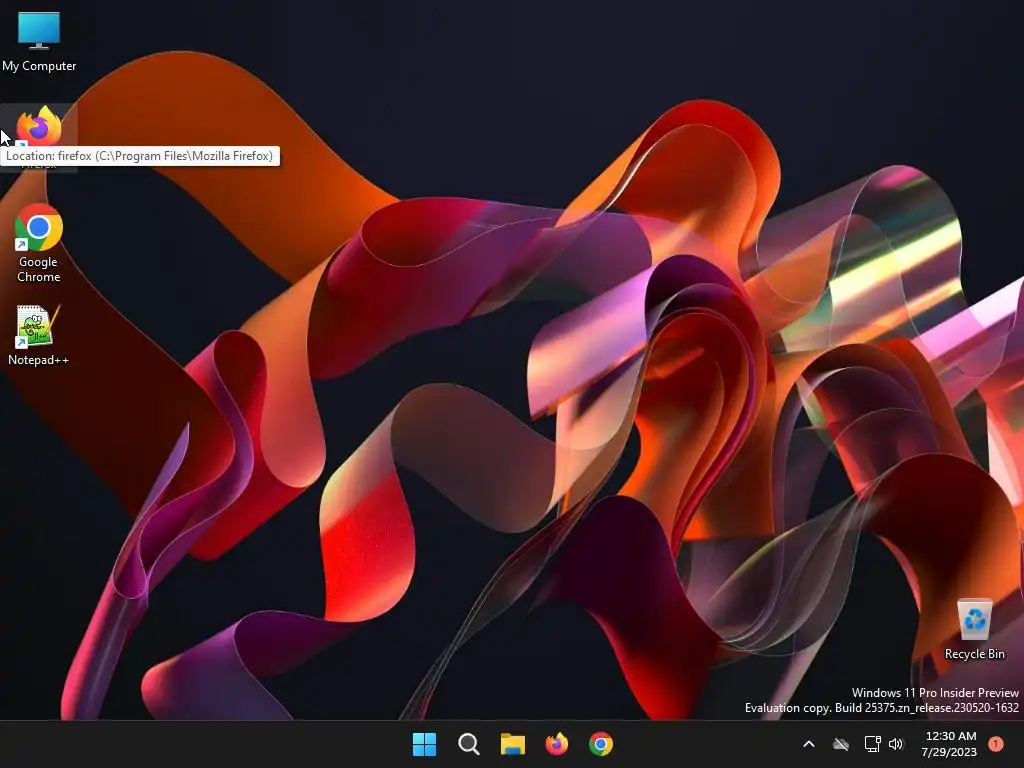
Task: Open the Windows Start menu
Action: [424, 744]
